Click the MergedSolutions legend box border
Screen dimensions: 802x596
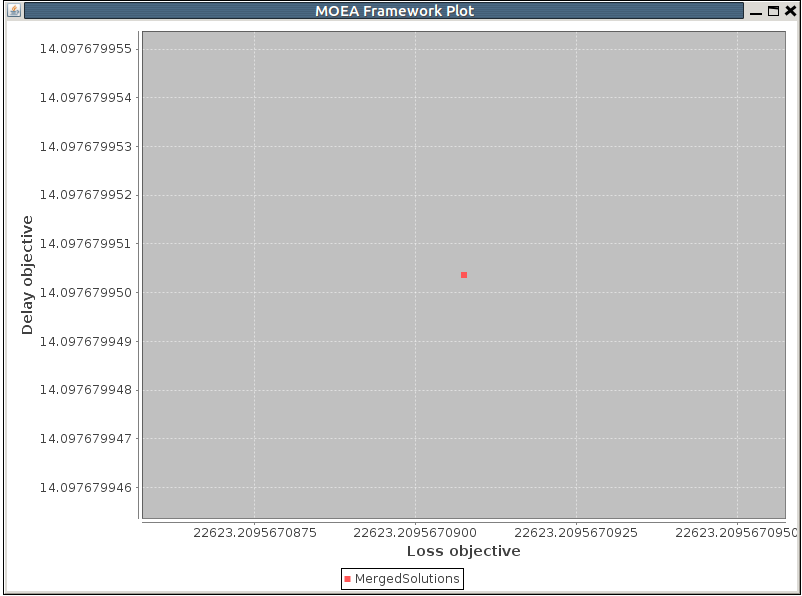(x=402, y=569)
